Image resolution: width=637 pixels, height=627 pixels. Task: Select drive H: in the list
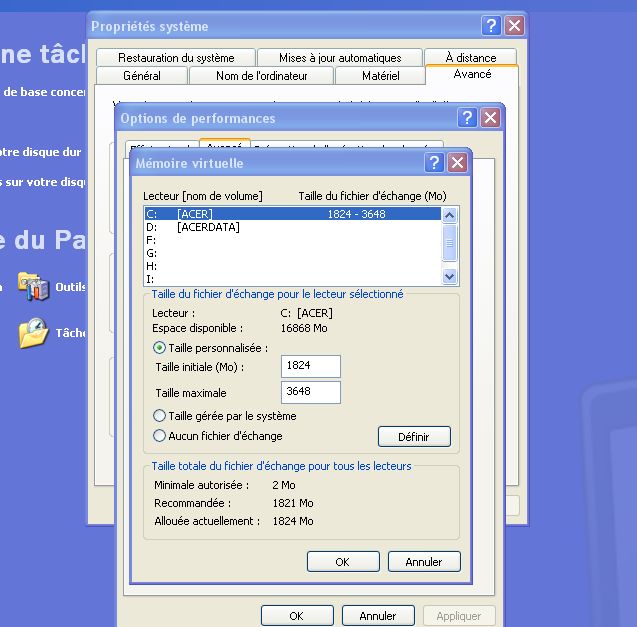click(293, 266)
